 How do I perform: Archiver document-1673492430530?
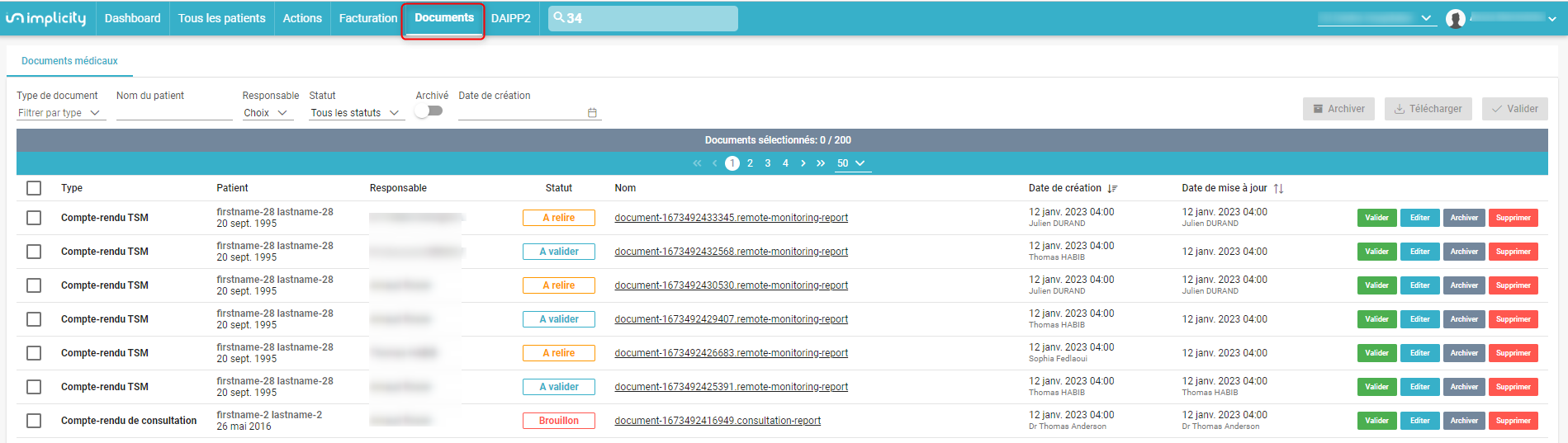click(x=1464, y=285)
